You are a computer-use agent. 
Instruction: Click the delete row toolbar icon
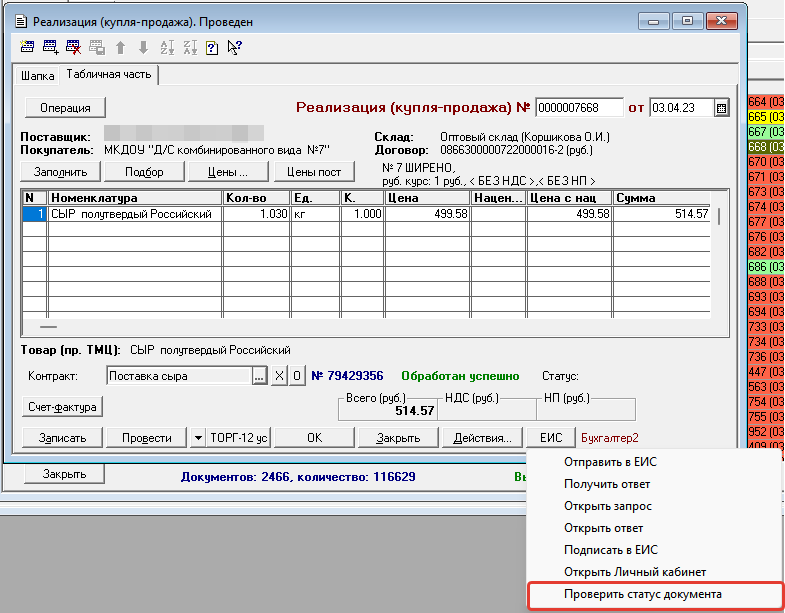[x=73, y=47]
